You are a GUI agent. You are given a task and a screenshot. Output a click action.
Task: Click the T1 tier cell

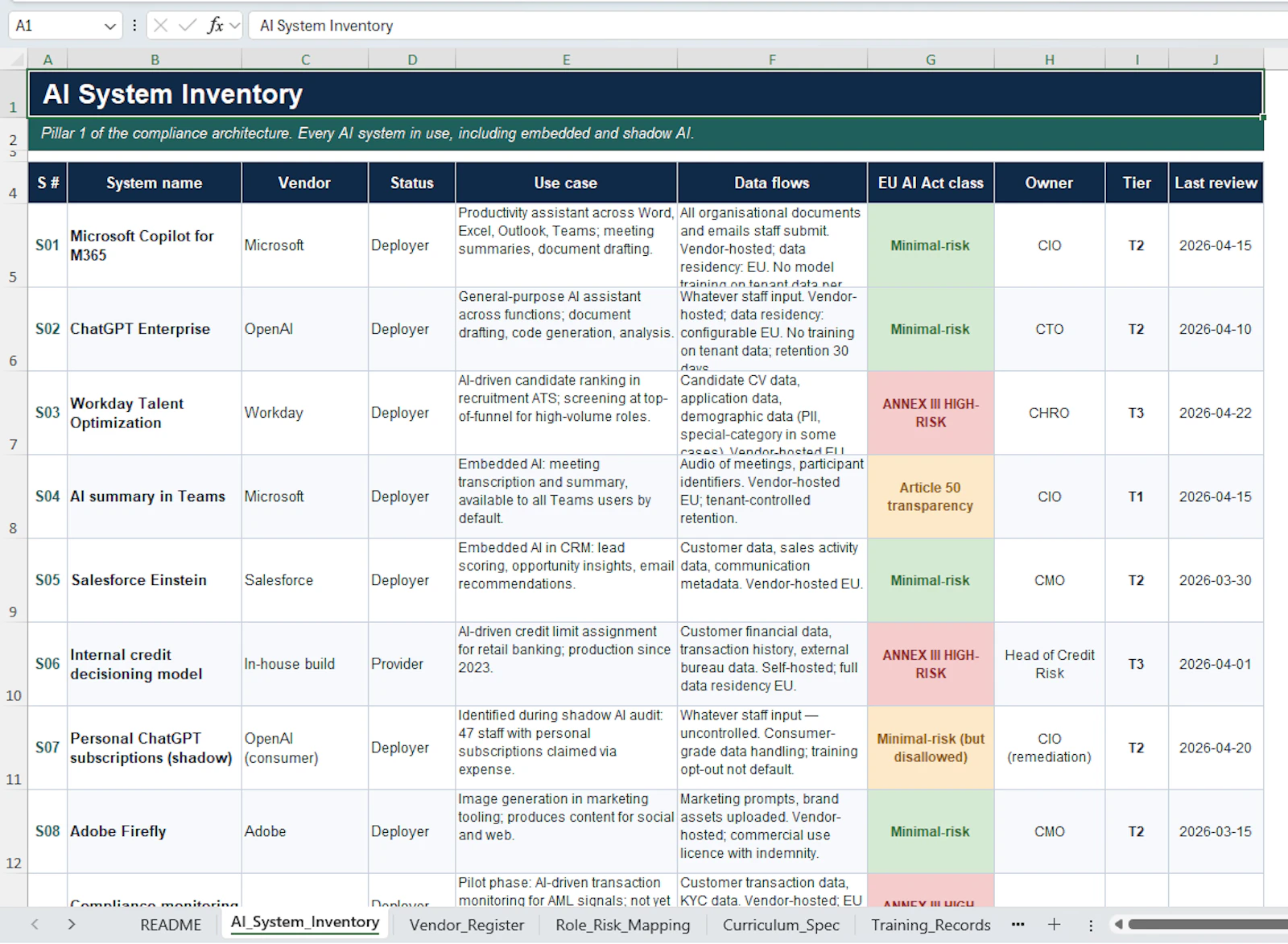point(1137,497)
